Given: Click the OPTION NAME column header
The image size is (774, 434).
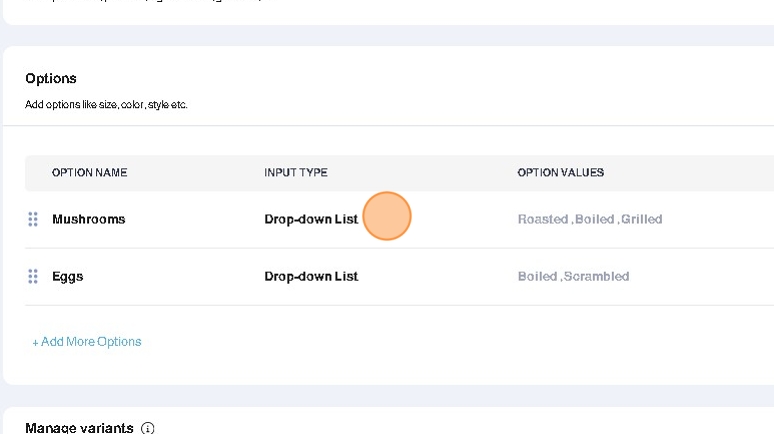Looking at the screenshot, I should [x=90, y=173].
